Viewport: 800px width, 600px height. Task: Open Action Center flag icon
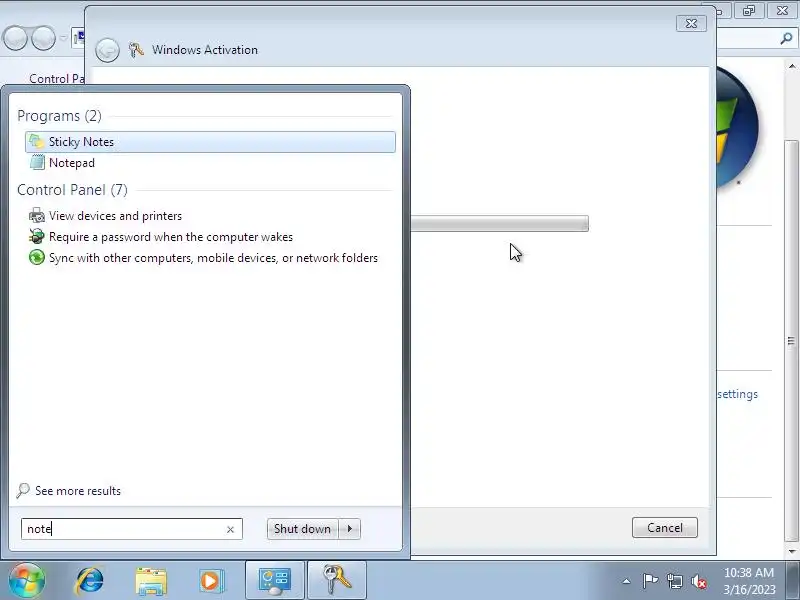650,581
